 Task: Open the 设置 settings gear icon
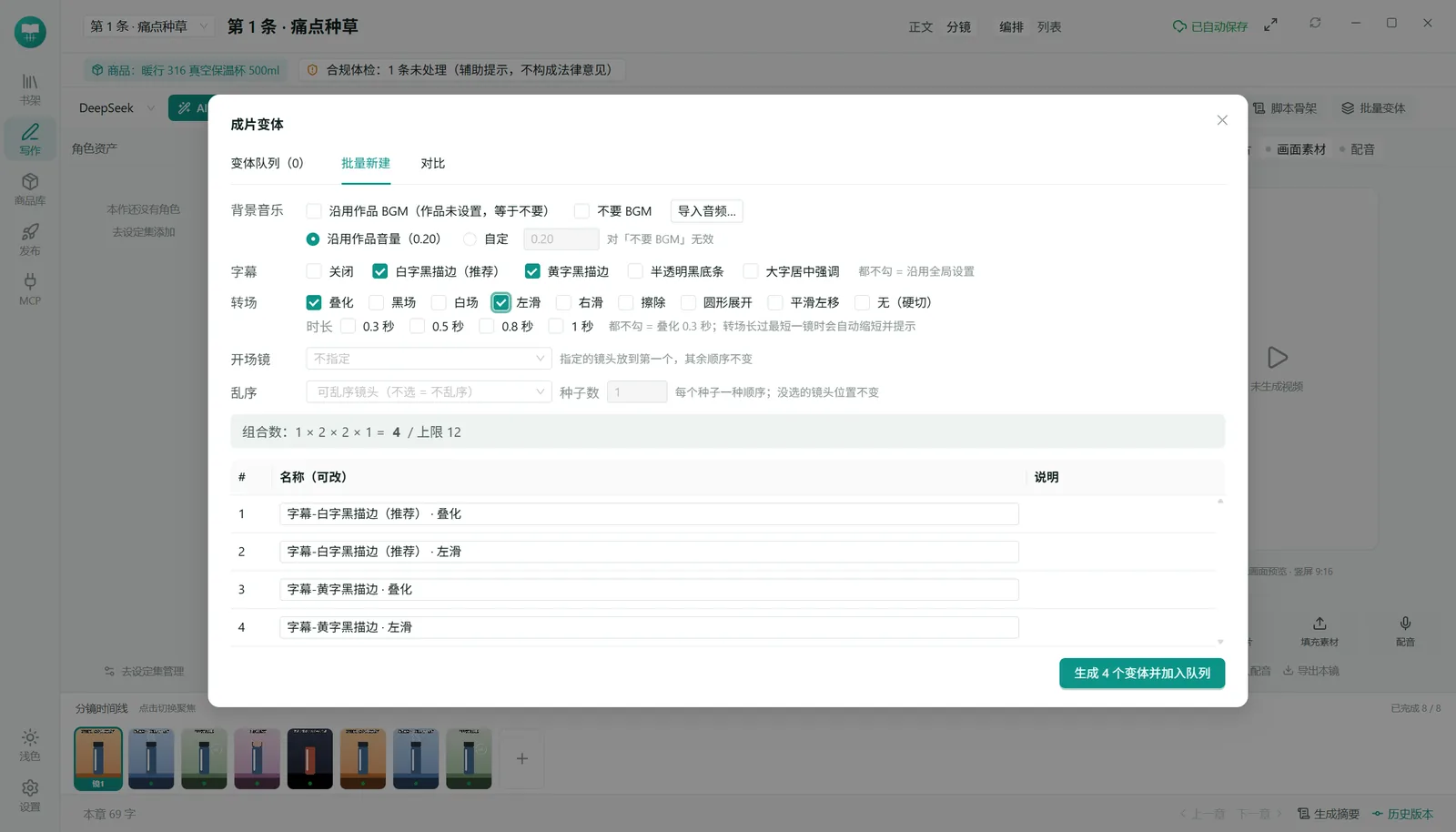(x=30, y=796)
